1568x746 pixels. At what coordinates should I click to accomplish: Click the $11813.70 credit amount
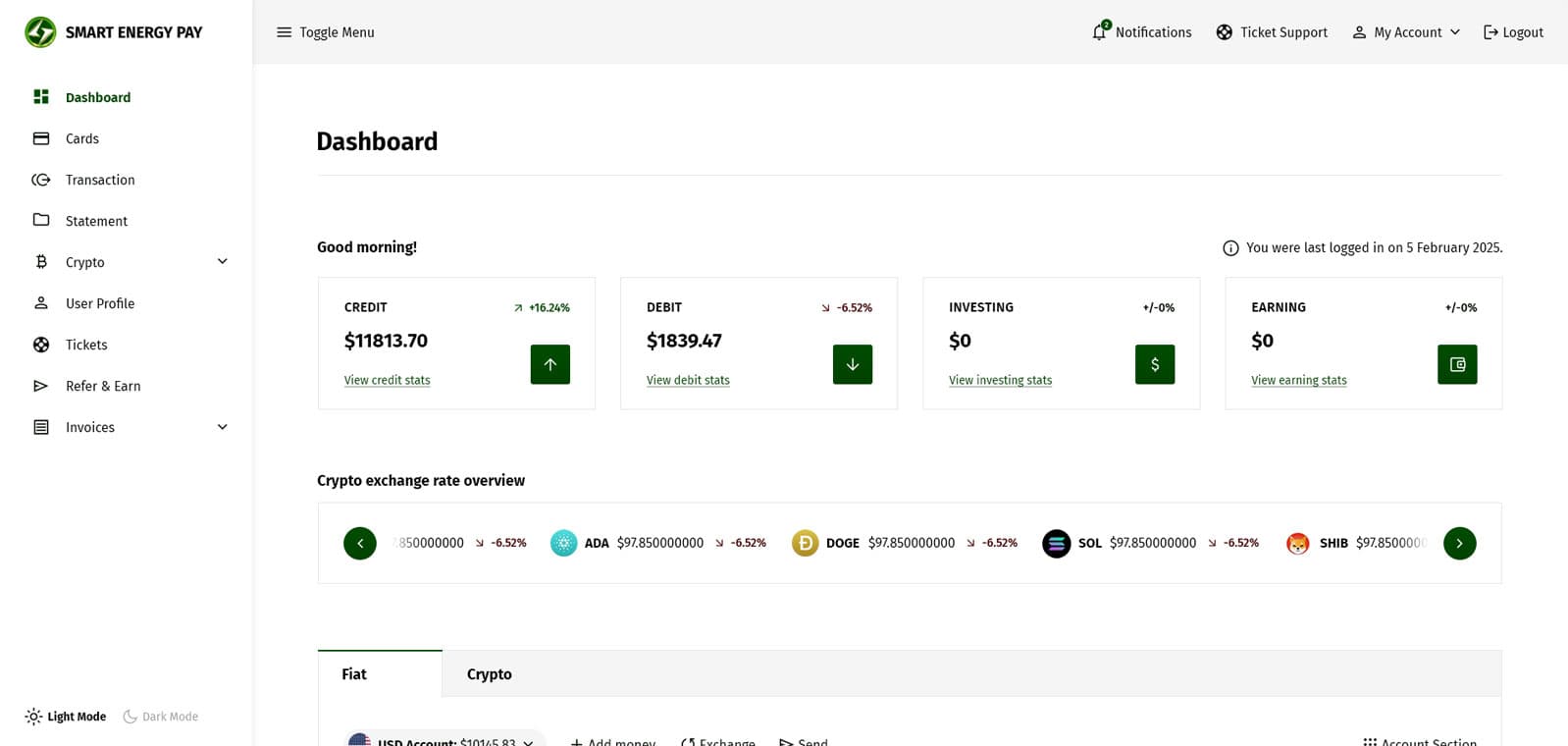pos(386,341)
